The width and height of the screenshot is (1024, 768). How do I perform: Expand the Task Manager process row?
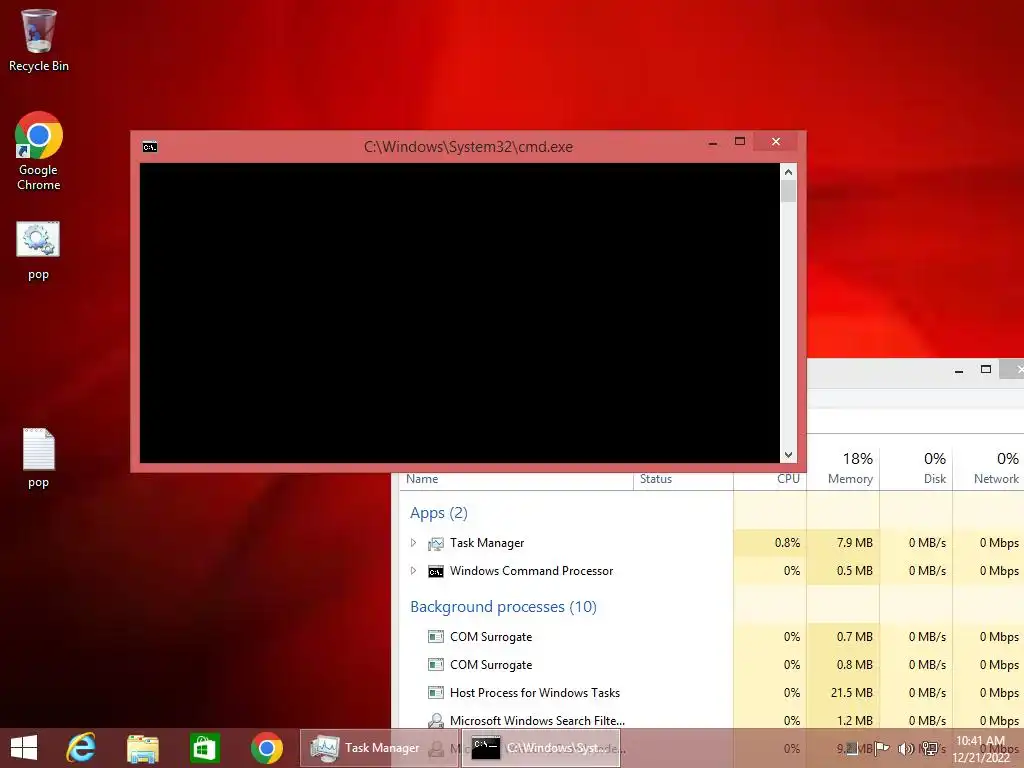413,543
